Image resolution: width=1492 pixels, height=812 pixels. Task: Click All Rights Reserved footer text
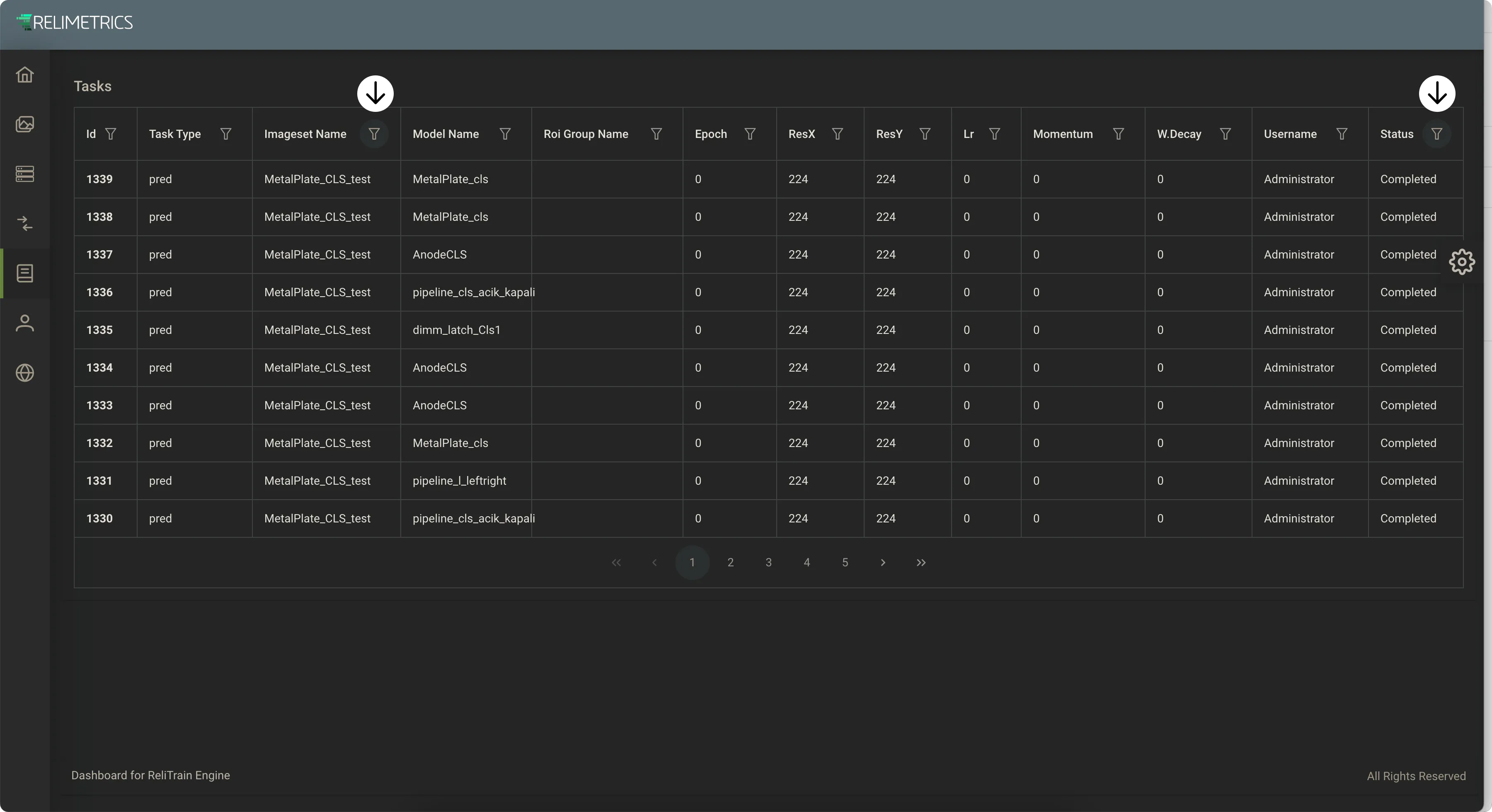point(1417,776)
